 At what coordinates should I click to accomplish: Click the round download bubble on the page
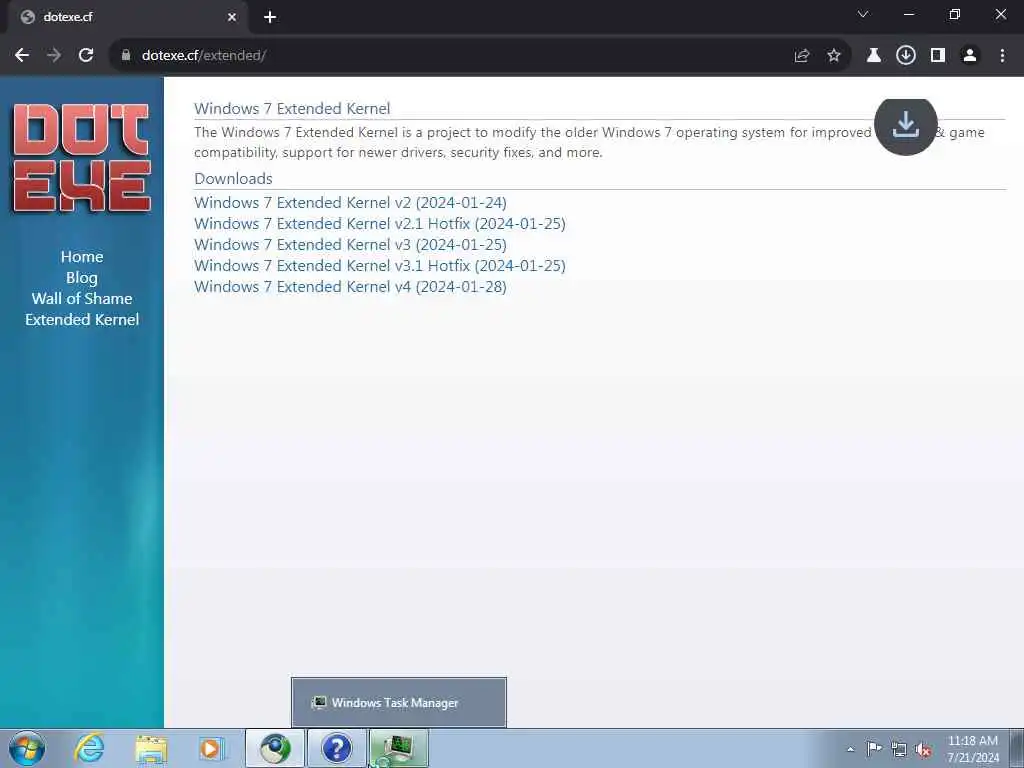click(x=906, y=125)
